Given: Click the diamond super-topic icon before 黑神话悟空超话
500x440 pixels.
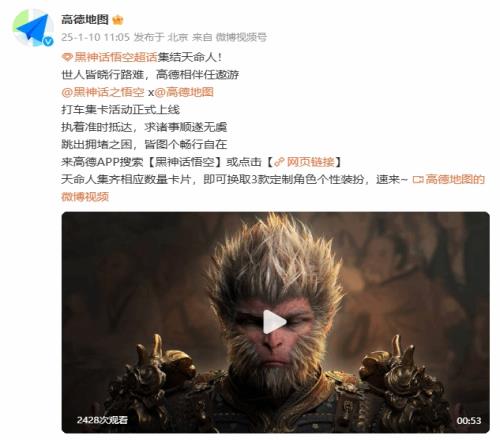Looking at the screenshot, I should (x=67, y=57).
